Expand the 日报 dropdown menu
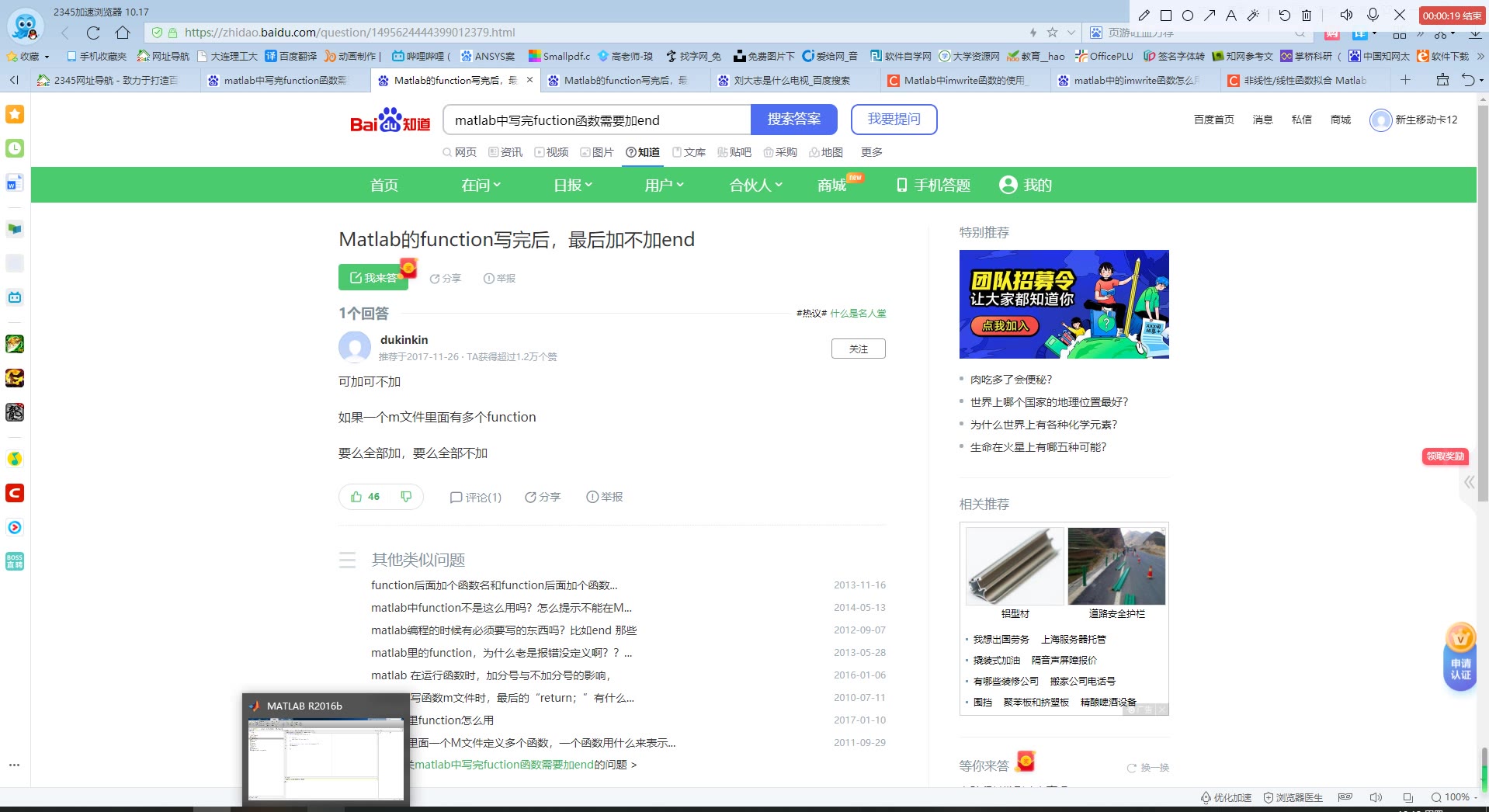This screenshot has width=1489, height=812. [x=573, y=185]
